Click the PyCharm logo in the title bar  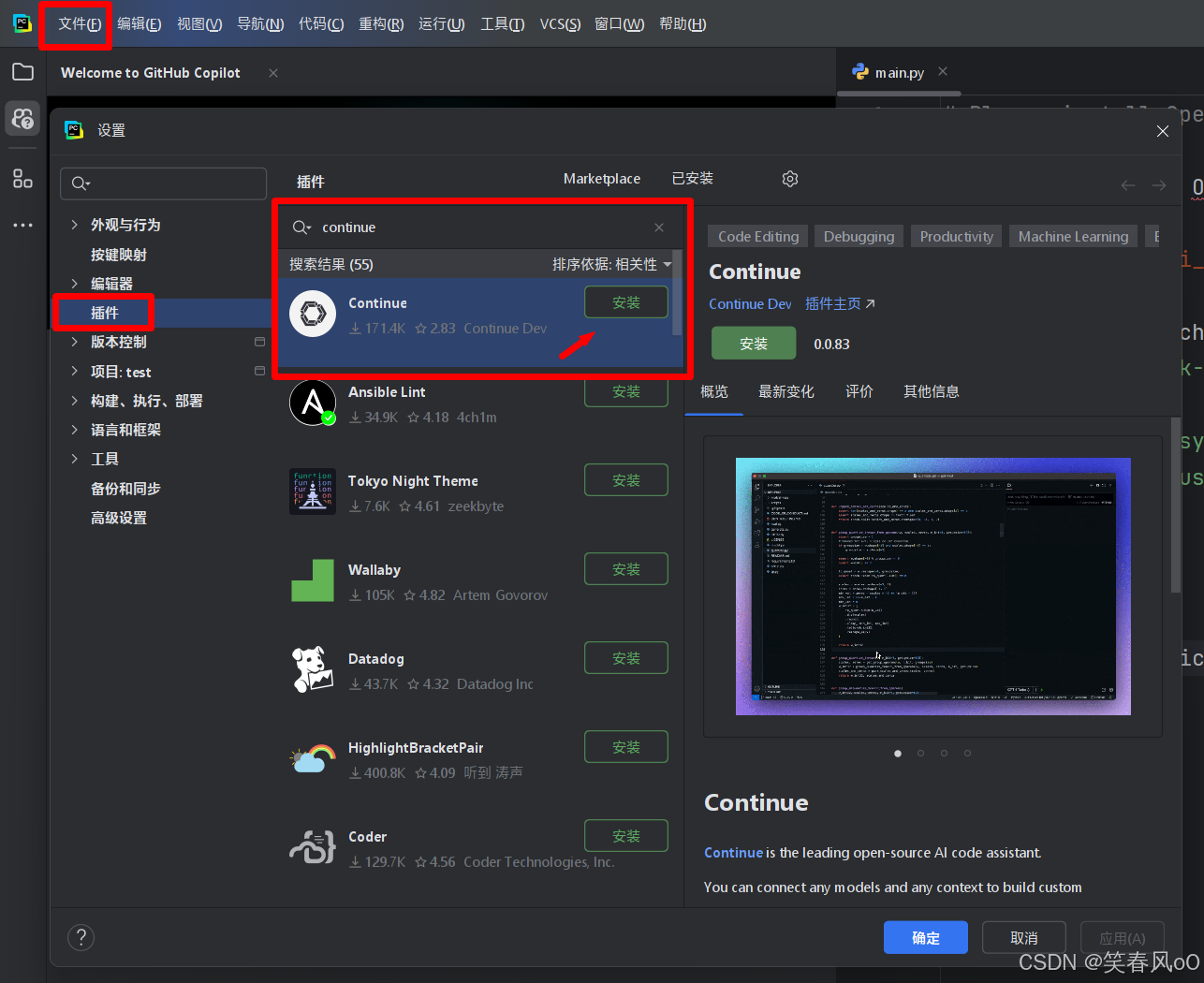click(x=22, y=23)
